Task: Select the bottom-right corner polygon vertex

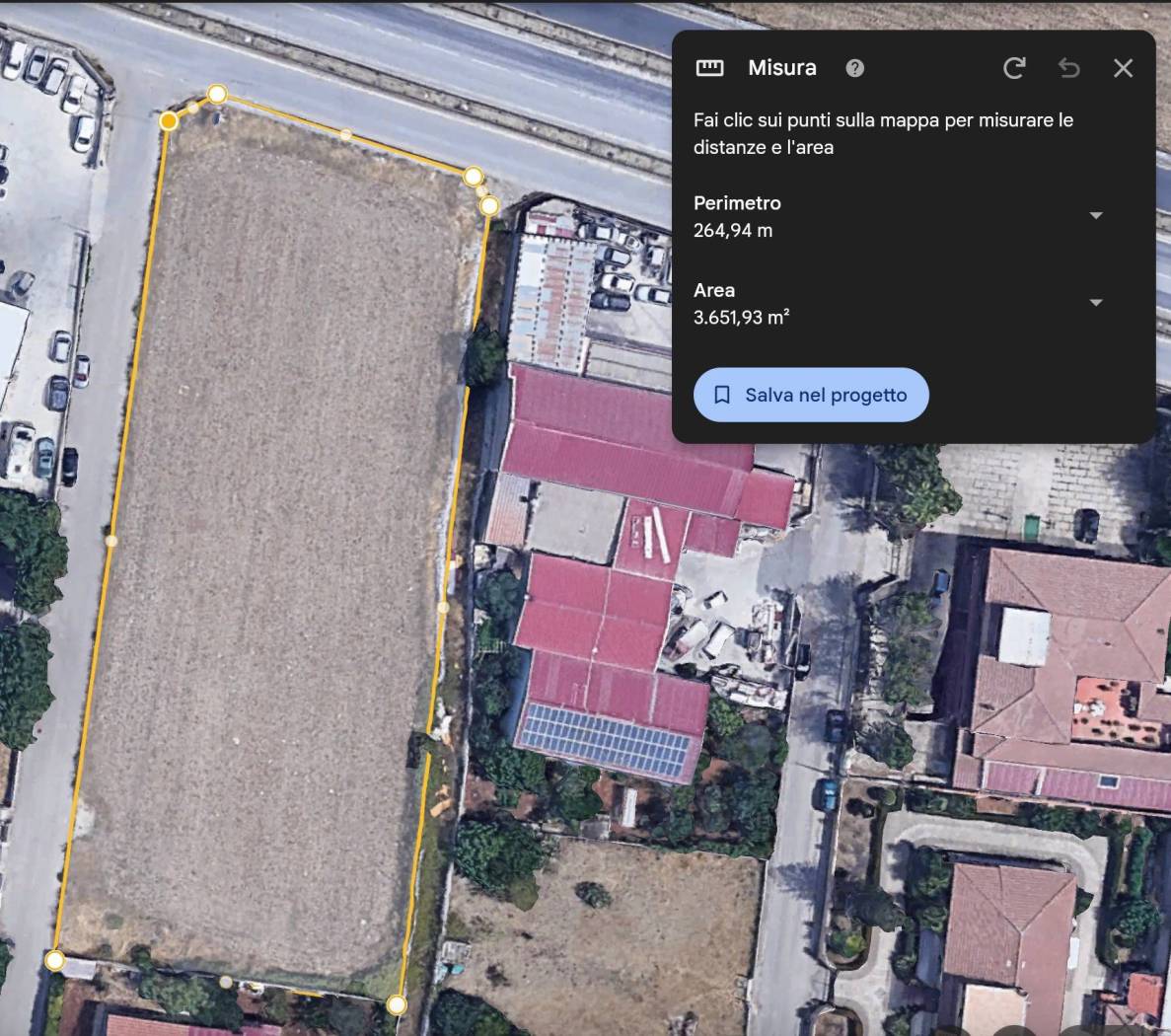Action: [x=396, y=1004]
